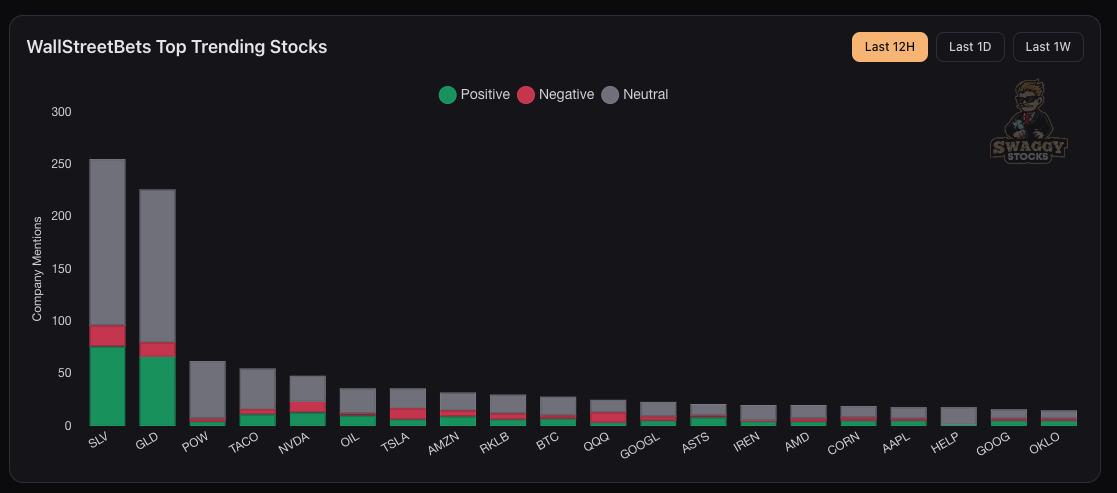
Task: Click the HELP gray bar
Action: pos(957,416)
